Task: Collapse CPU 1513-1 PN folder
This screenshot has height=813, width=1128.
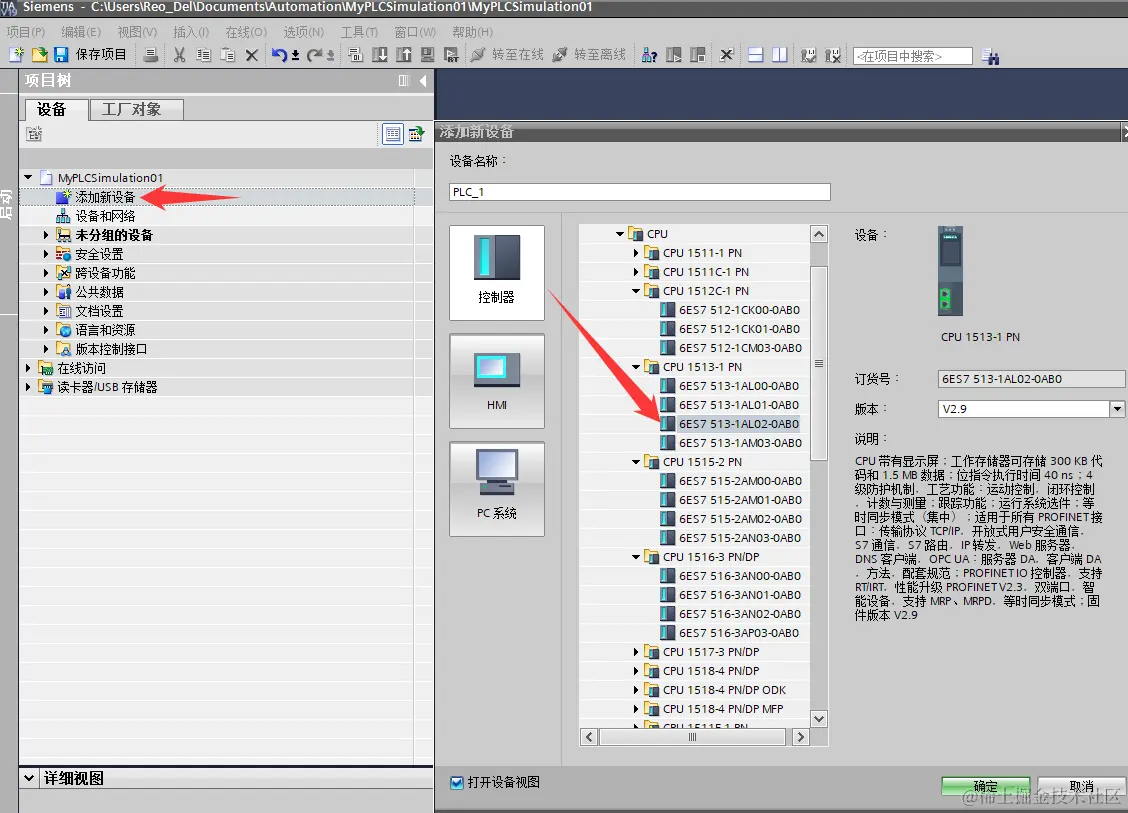Action: [636, 367]
